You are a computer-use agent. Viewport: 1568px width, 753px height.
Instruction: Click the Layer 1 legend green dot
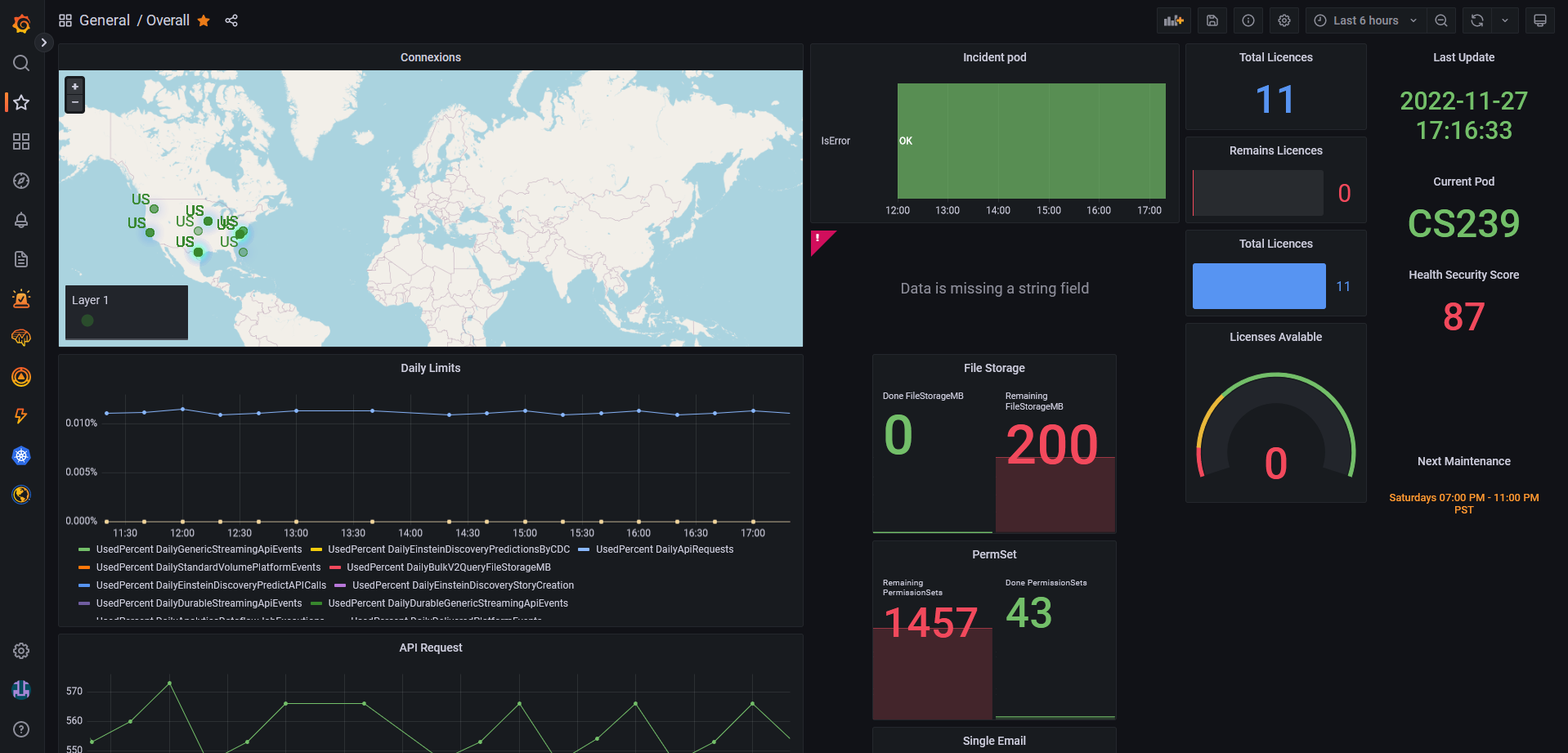point(87,320)
